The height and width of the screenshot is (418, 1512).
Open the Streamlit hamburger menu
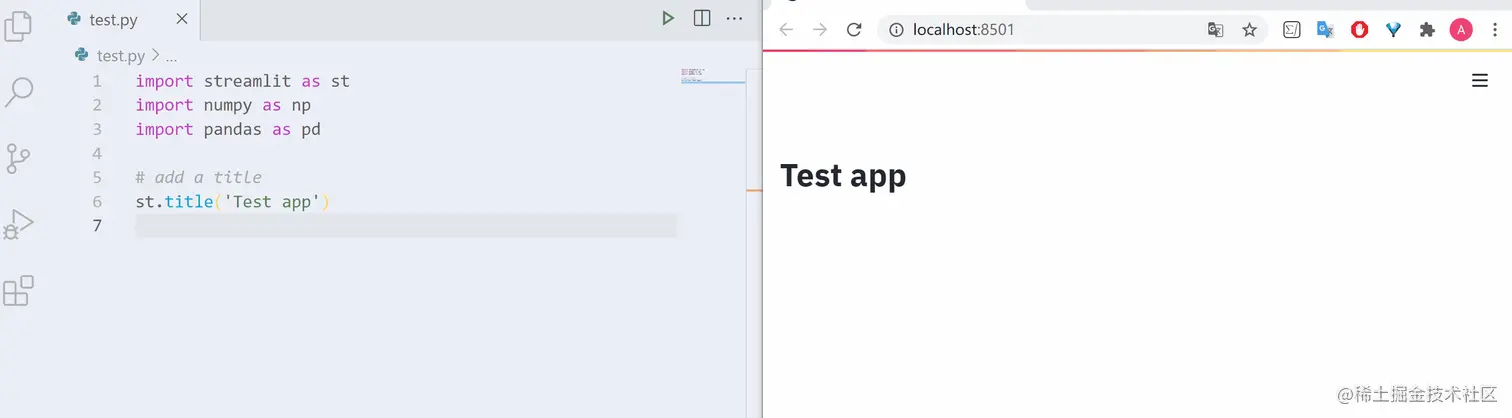pyautogui.click(x=1480, y=81)
